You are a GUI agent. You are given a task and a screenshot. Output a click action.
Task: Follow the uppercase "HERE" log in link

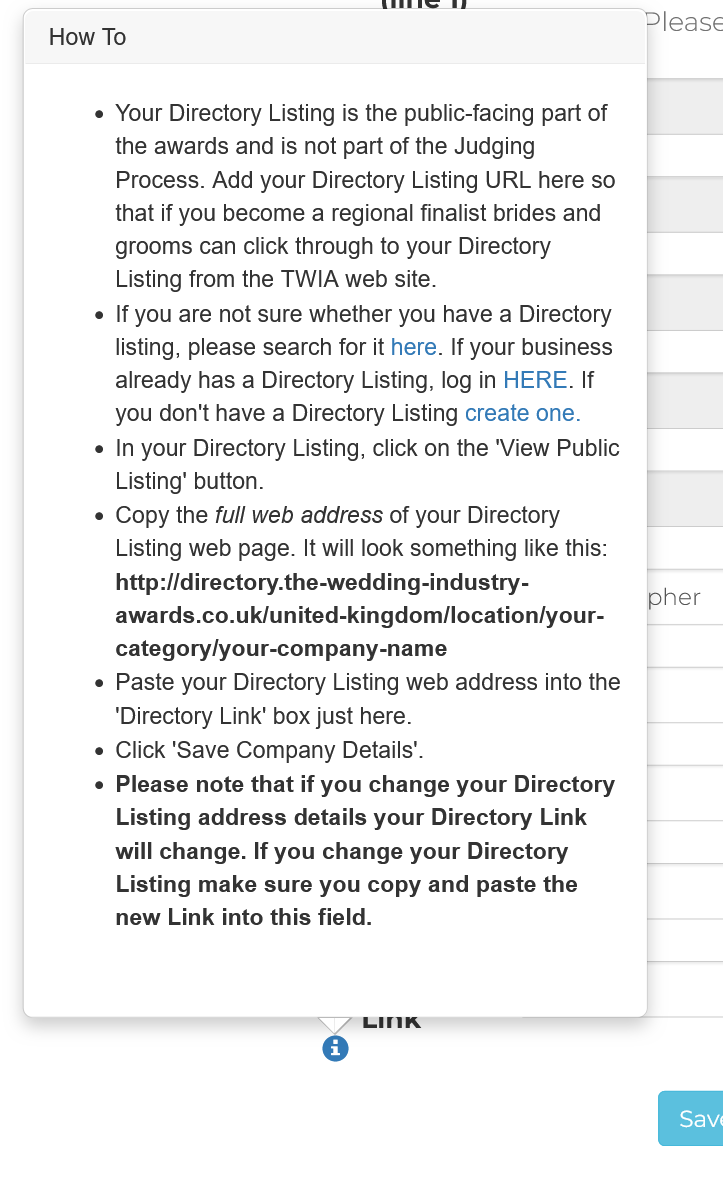[535, 380]
